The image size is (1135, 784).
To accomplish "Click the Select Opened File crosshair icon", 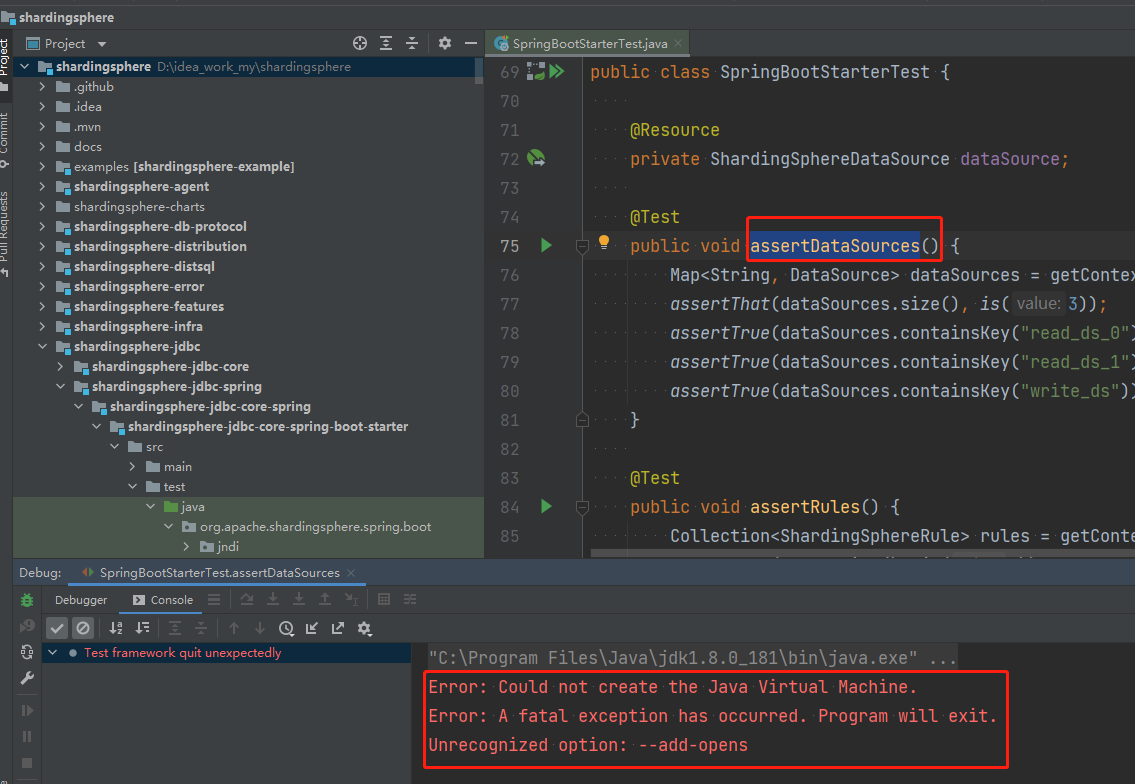I will click(360, 43).
